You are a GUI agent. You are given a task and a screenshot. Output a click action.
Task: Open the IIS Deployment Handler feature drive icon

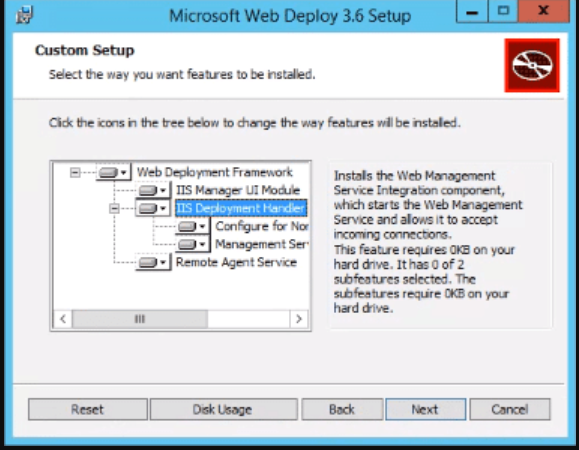(x=153, y=208)
